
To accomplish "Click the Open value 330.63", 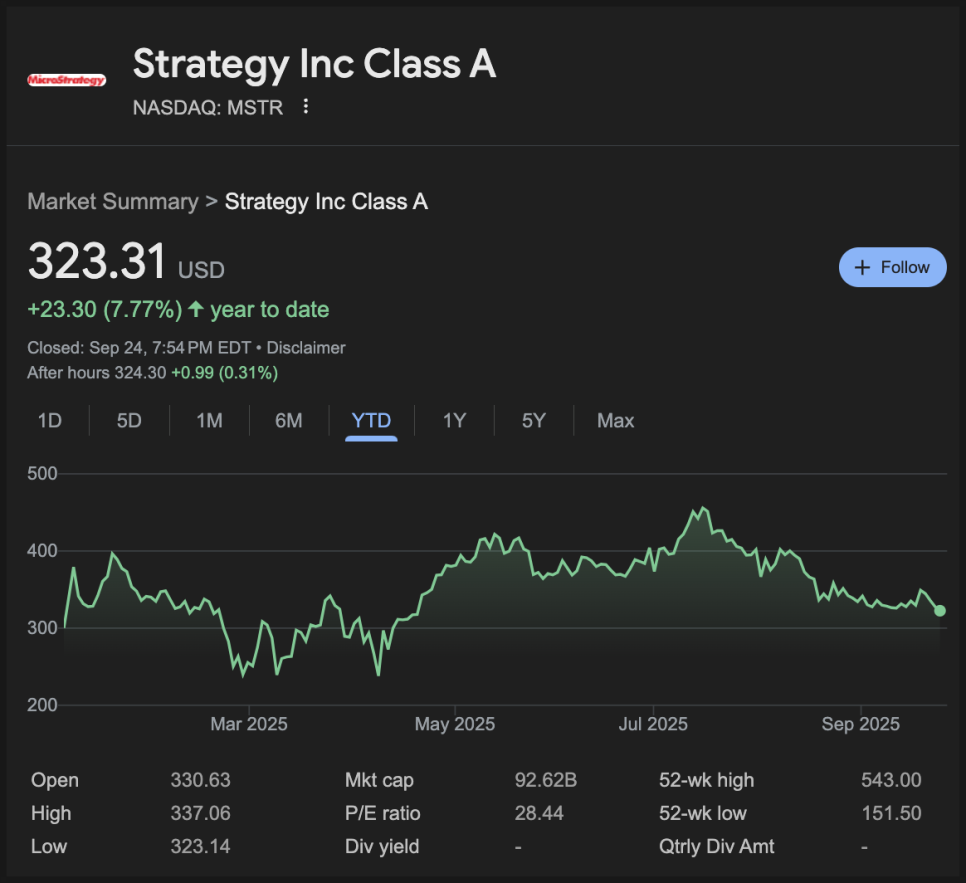I will pos(200,780).
